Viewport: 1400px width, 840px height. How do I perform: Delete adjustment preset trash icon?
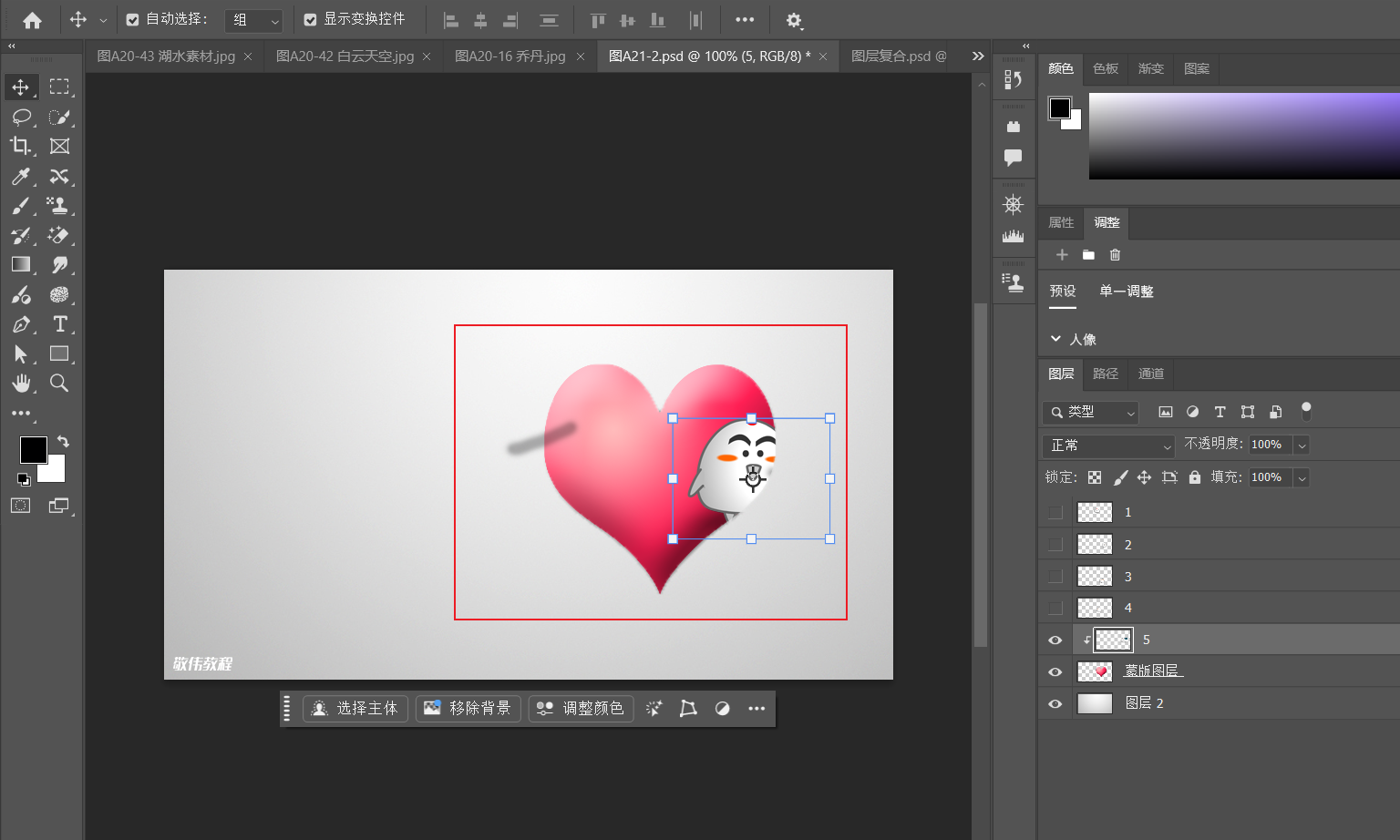tap(1115, 255)
